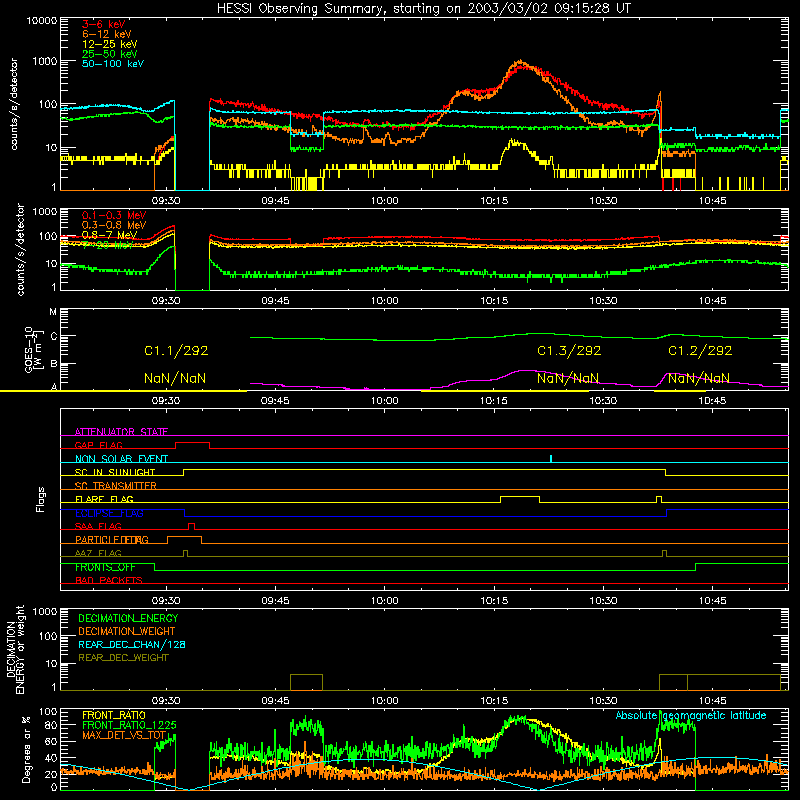
Task: Click the flare flag raised segment near 10:17
Action: (x=520, y=496)
